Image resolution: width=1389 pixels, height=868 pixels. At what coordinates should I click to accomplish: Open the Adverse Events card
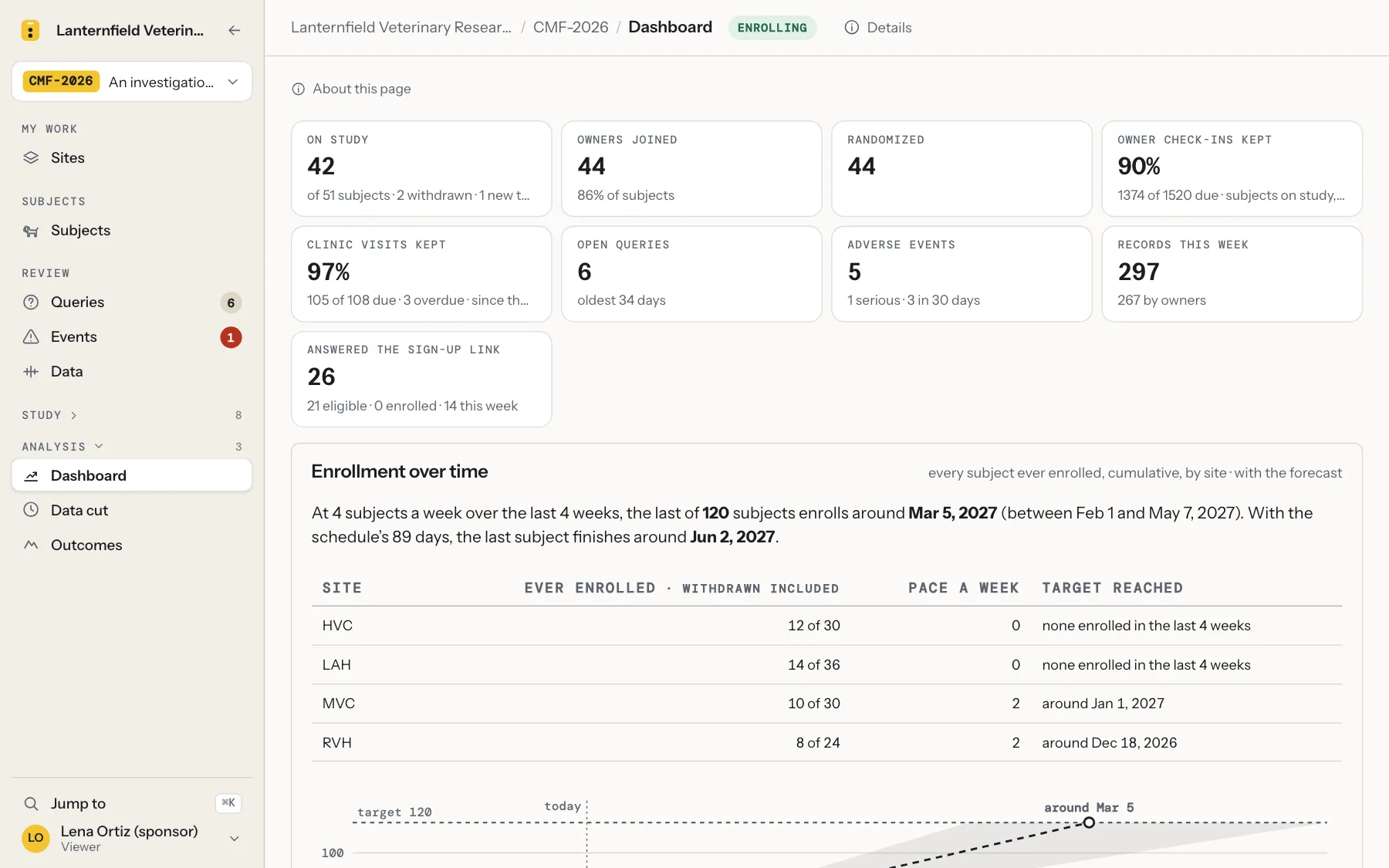pos(961,274)
